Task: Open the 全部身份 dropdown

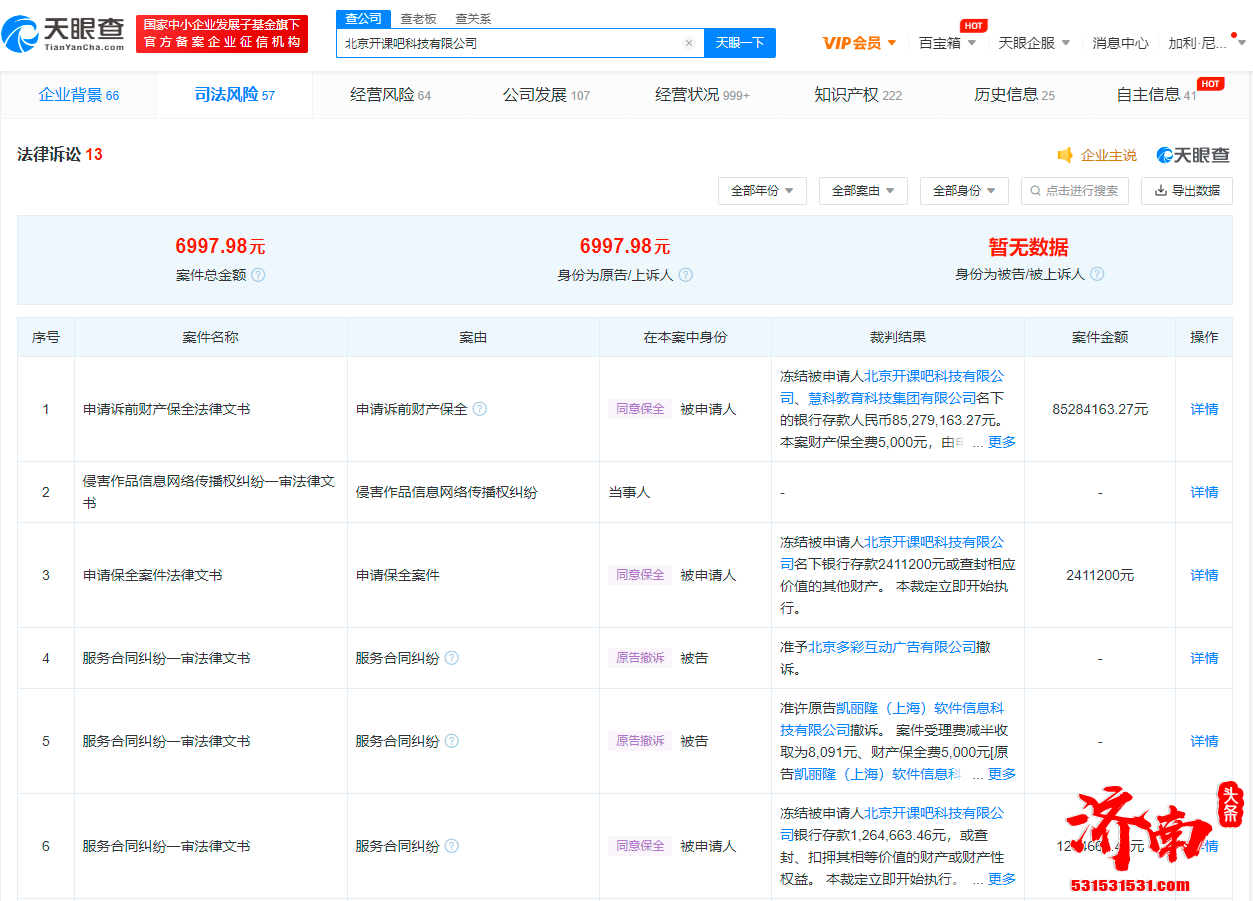Action: point(963,190)
